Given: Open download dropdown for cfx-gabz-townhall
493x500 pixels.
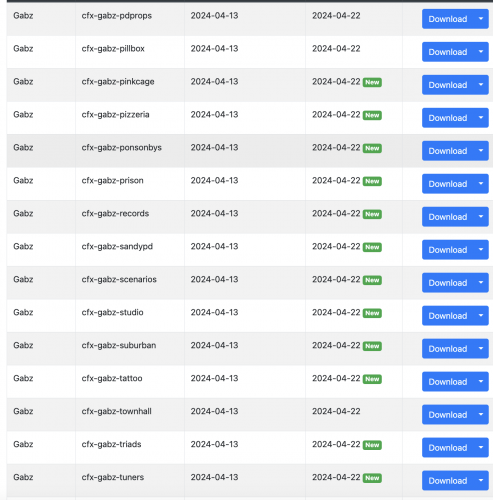Looking at the screenshot, I should tap(481, 415).
